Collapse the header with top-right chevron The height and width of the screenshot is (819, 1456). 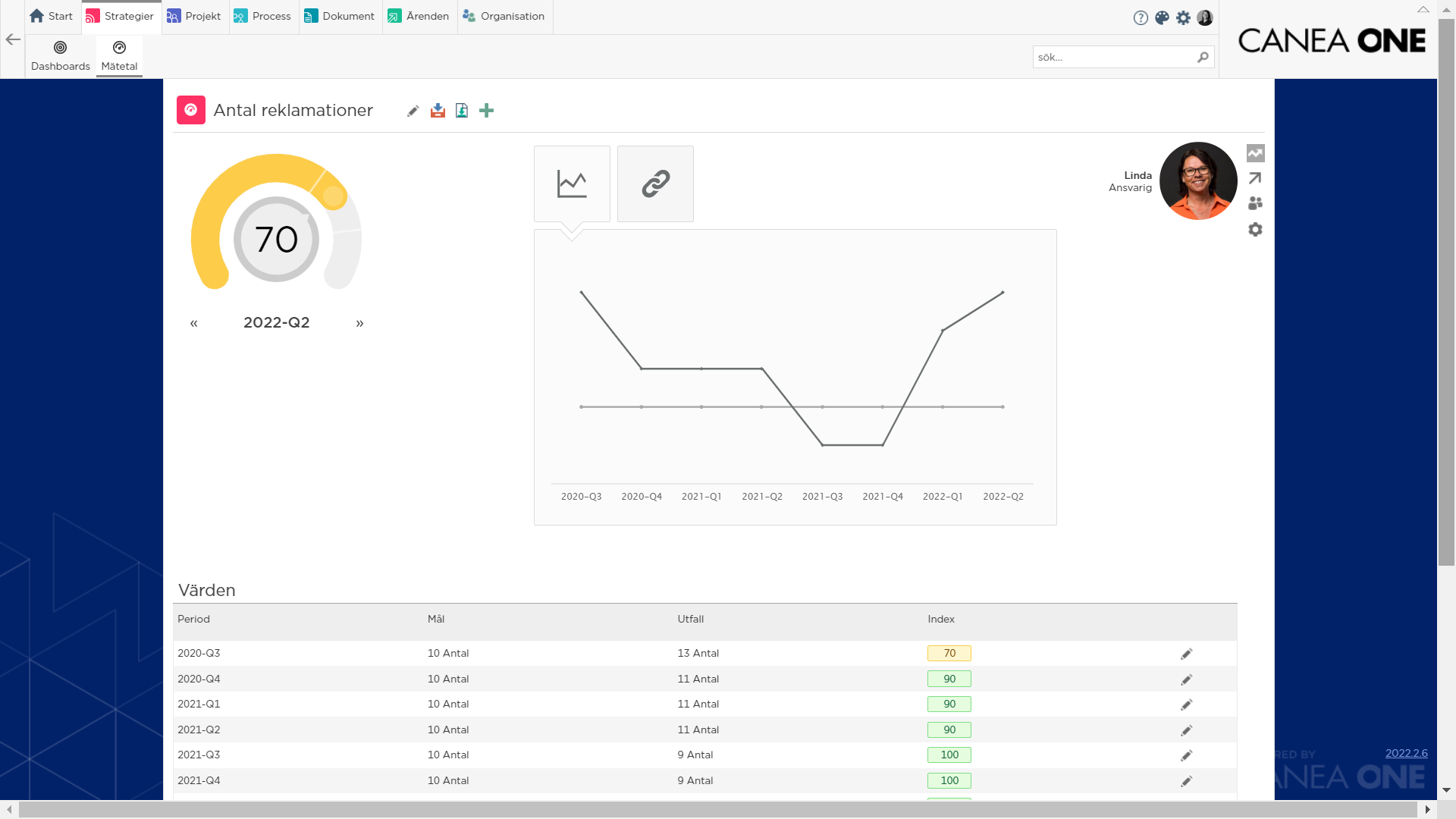(x=1423, y=9)
